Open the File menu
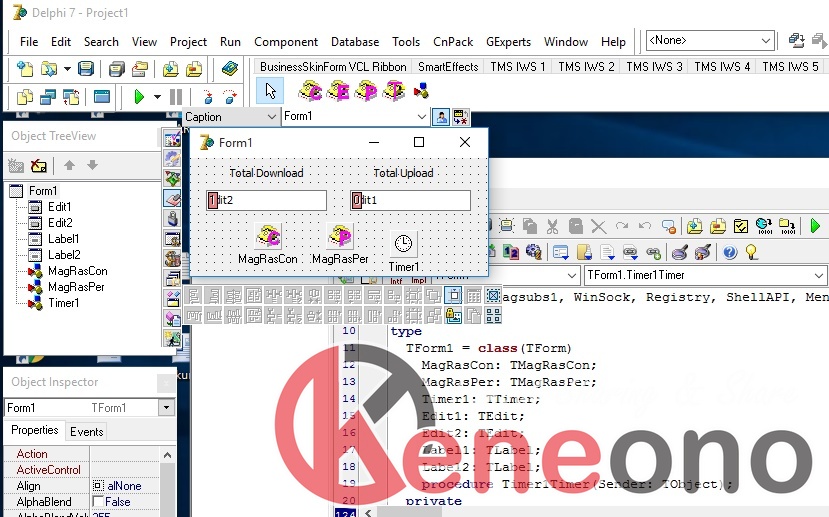Screen dimensions: 829x517 point(29,42)
